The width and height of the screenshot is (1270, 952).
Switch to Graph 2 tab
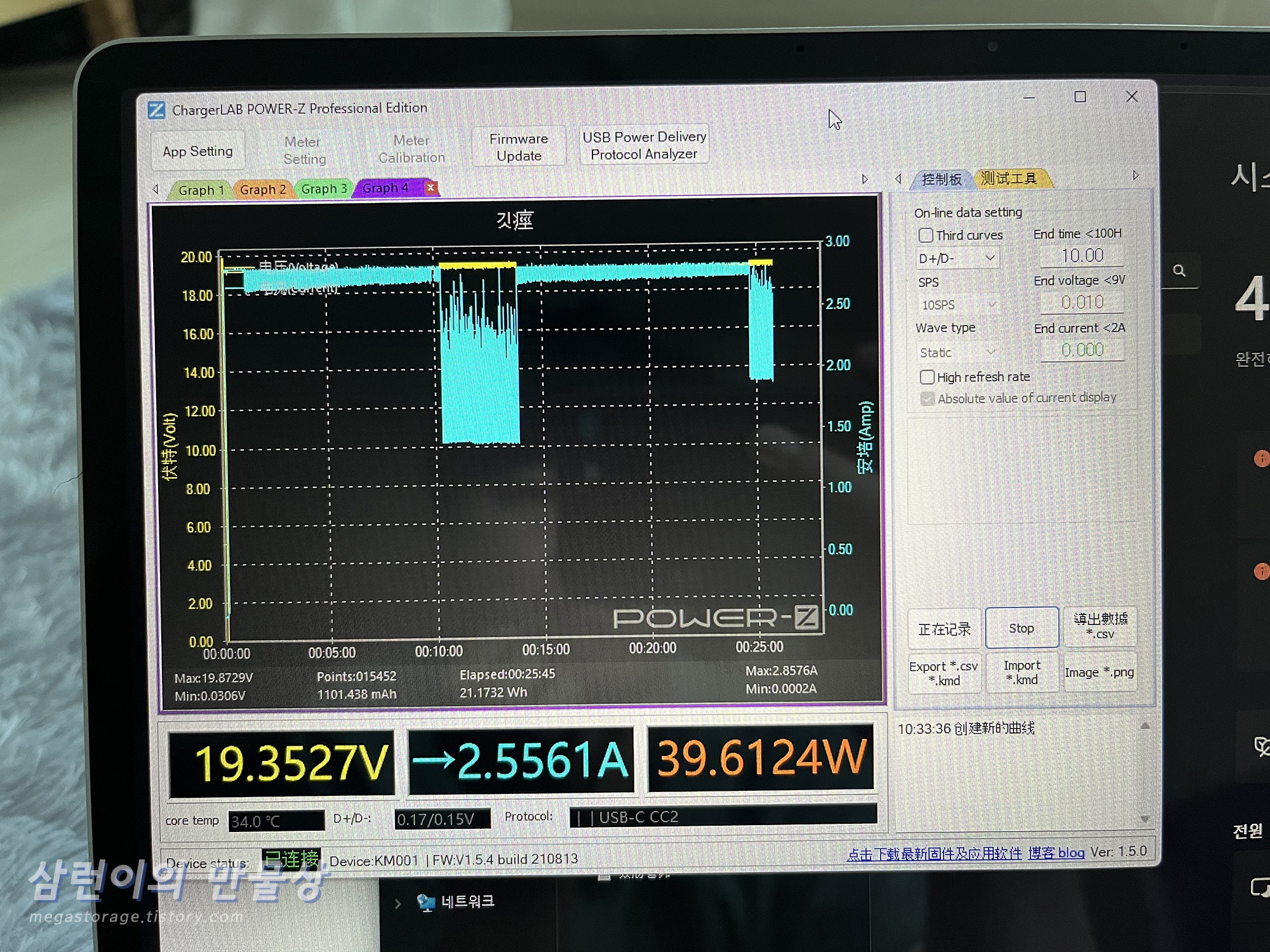(x=263, y=189)
